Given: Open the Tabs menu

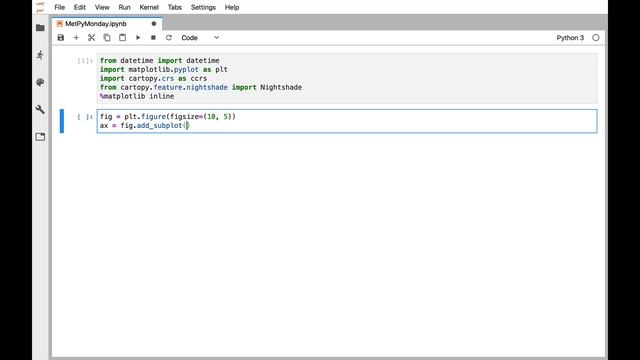Looking at the screenshot, I should (175, 7).
